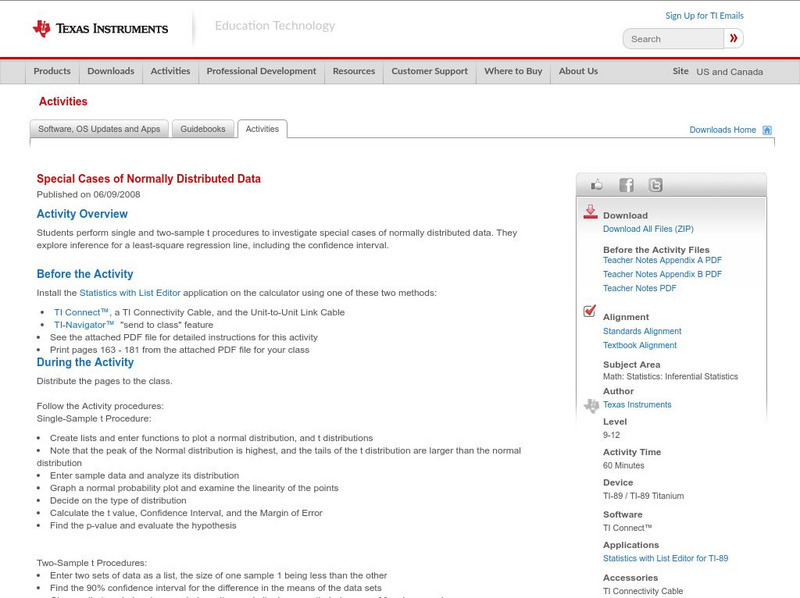The width and height of the screenshot is (800, 598).
Task: Open Statistics with List Editor link in text
Action: 130,293
